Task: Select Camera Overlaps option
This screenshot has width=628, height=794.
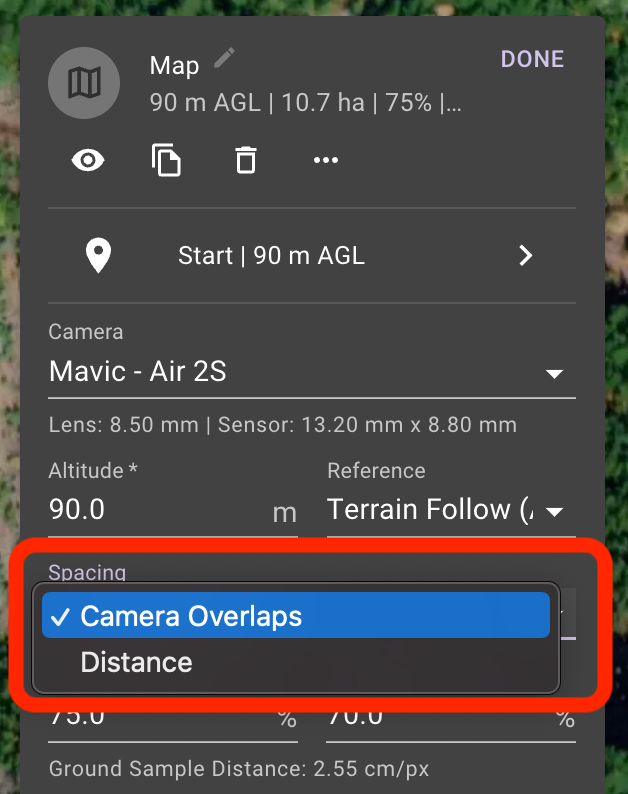Action: pos(296,615)
